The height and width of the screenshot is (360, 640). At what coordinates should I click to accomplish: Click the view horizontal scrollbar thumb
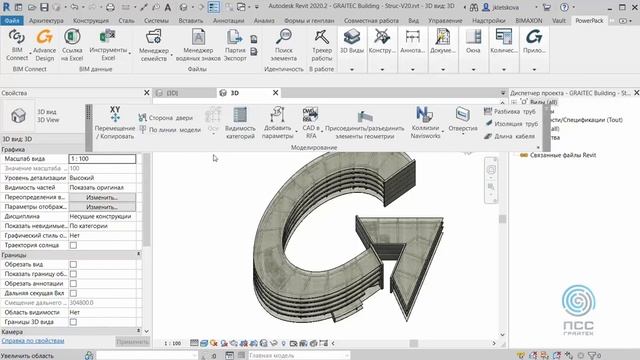(x=413, y=343)
